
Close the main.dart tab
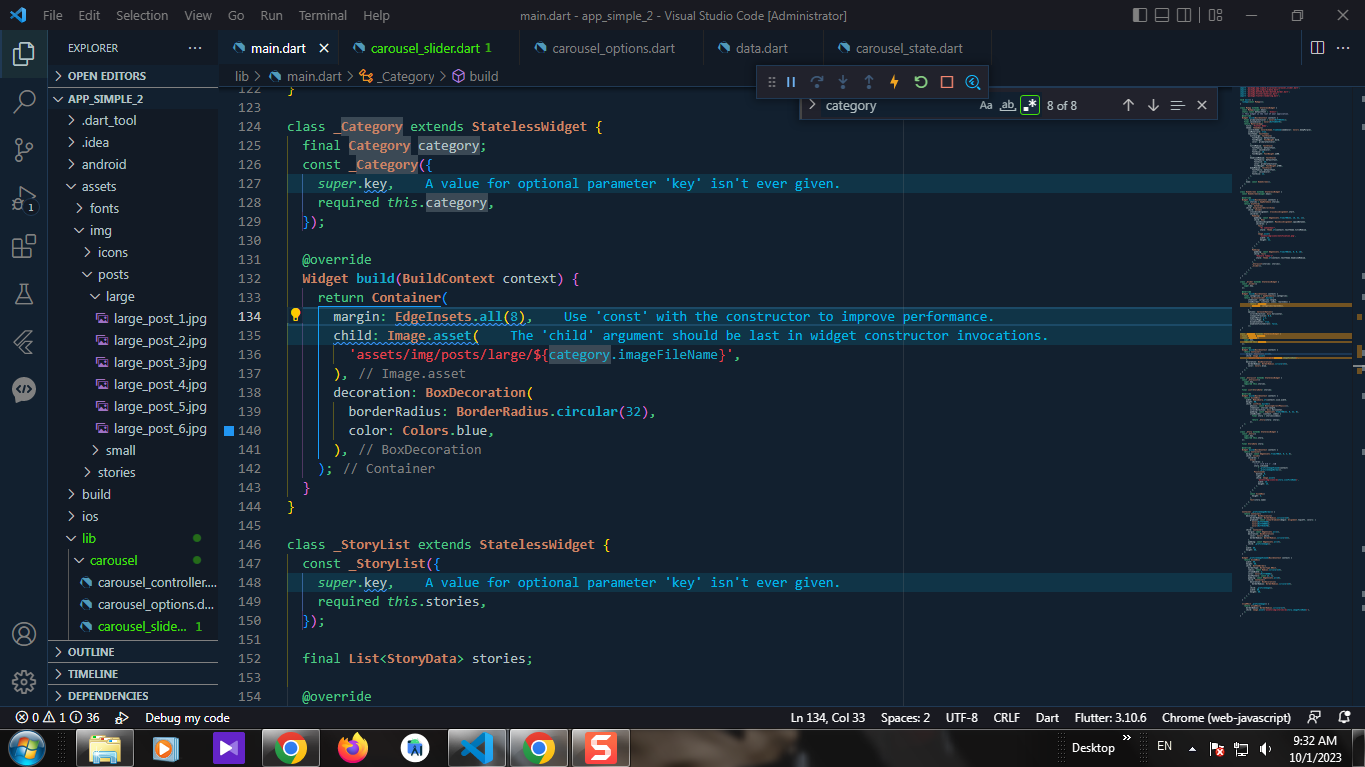[324, 48]
